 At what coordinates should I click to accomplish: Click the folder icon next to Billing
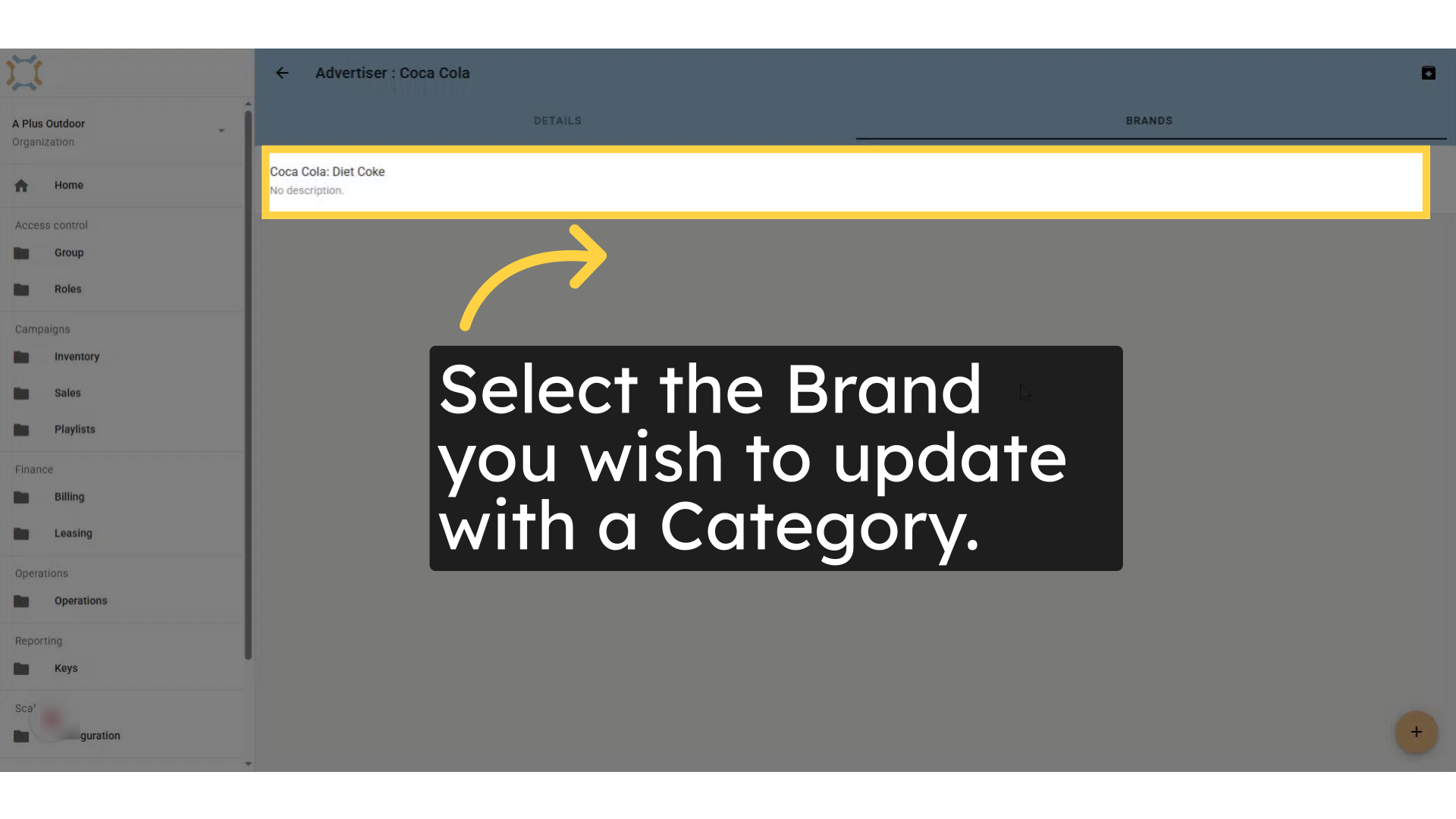(x=21, y=497)
